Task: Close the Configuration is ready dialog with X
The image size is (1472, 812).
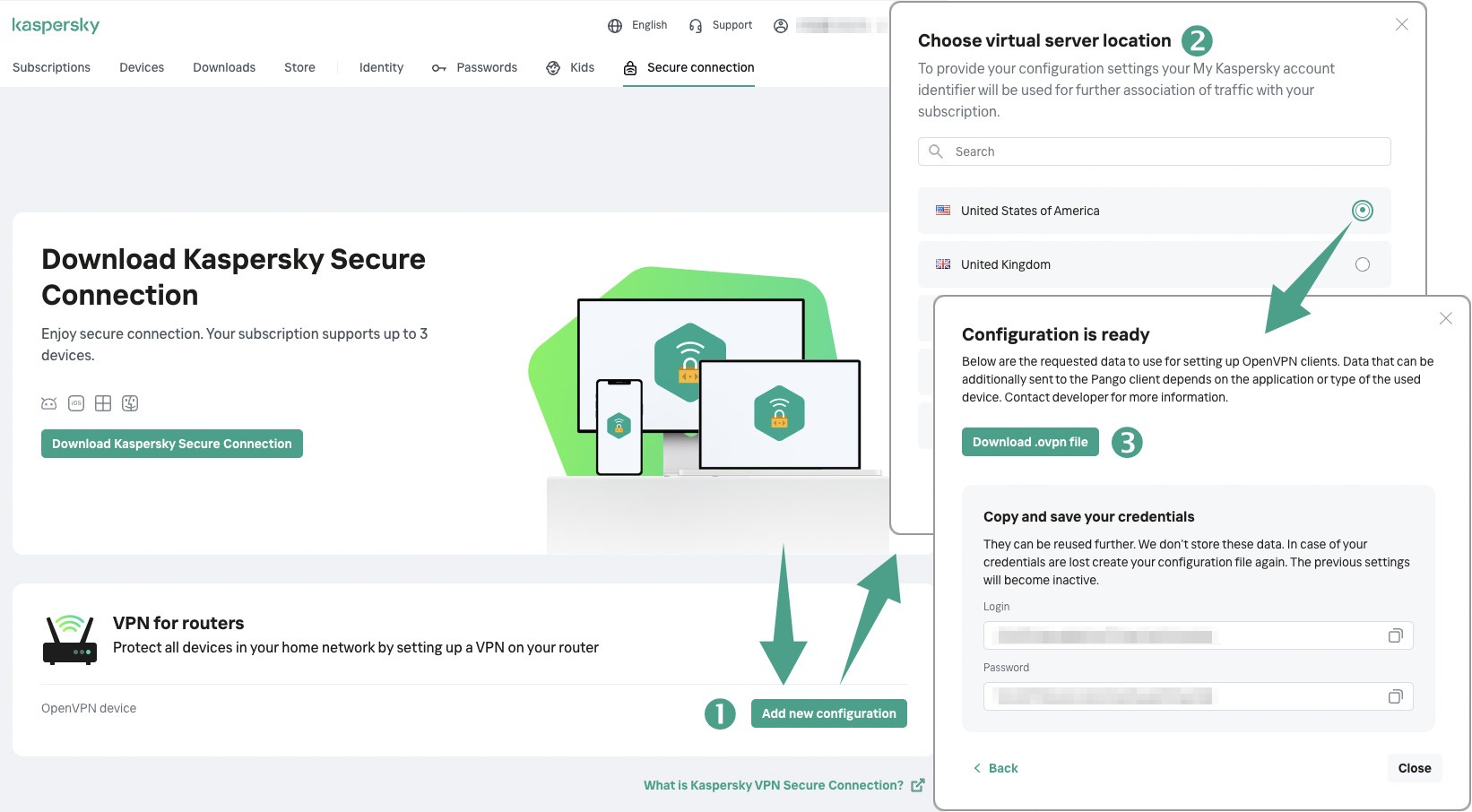Action: tap(1445, 318)
